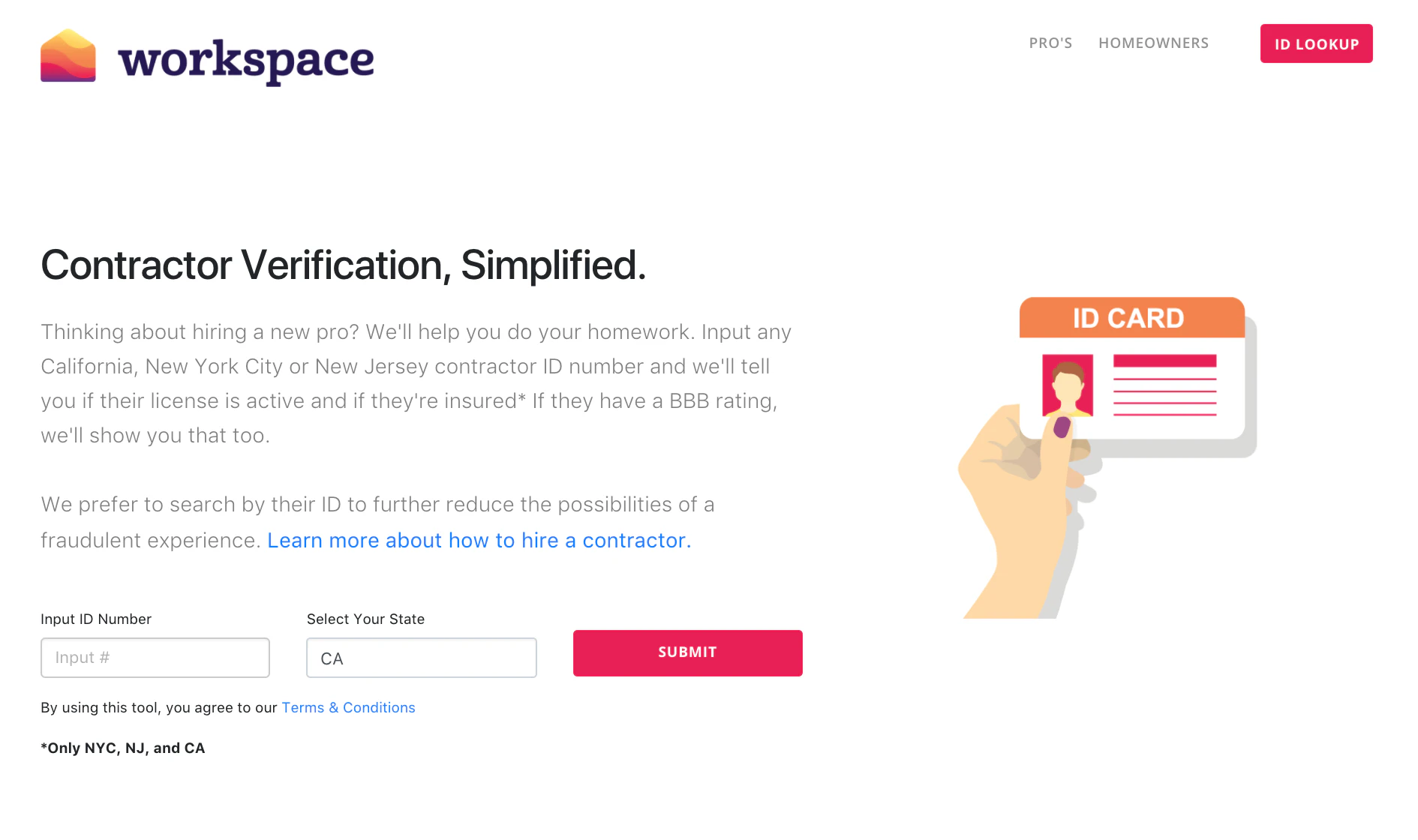The image size is (1418, 840).
Task: Open the Select Your State dropdown showing CA
Action: [421, 658]
